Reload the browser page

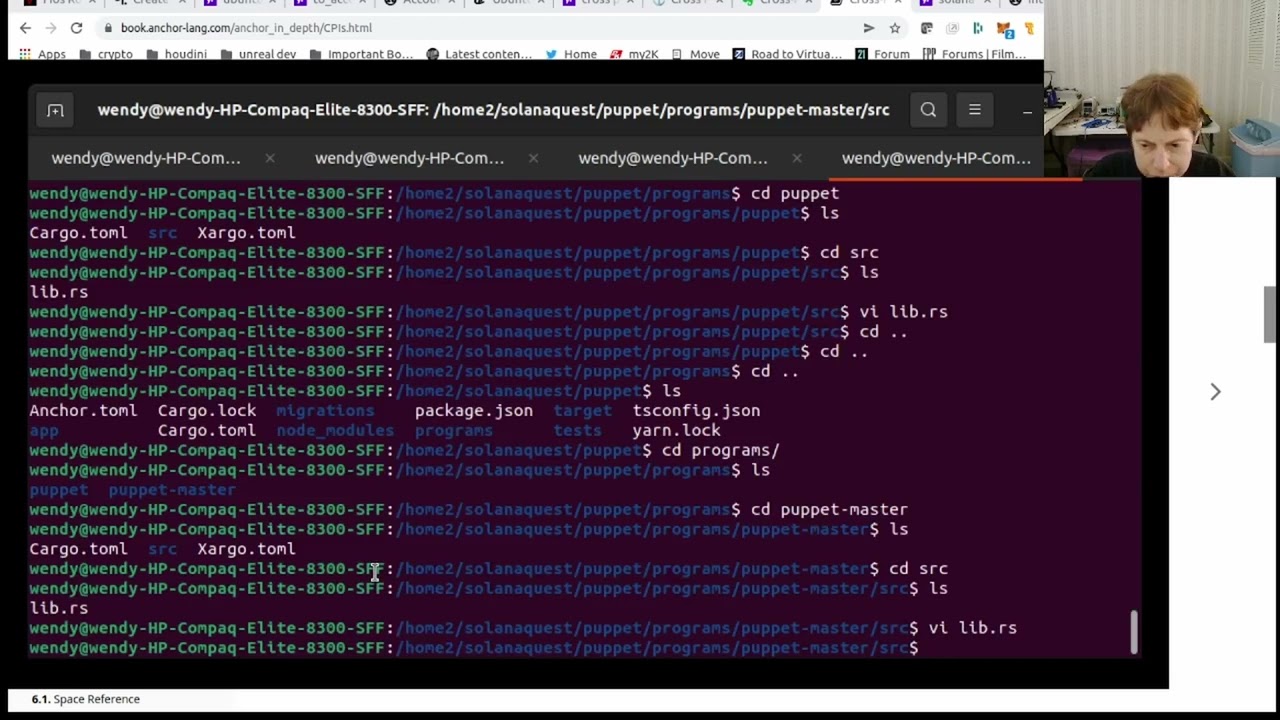click(x=76, y=28)
